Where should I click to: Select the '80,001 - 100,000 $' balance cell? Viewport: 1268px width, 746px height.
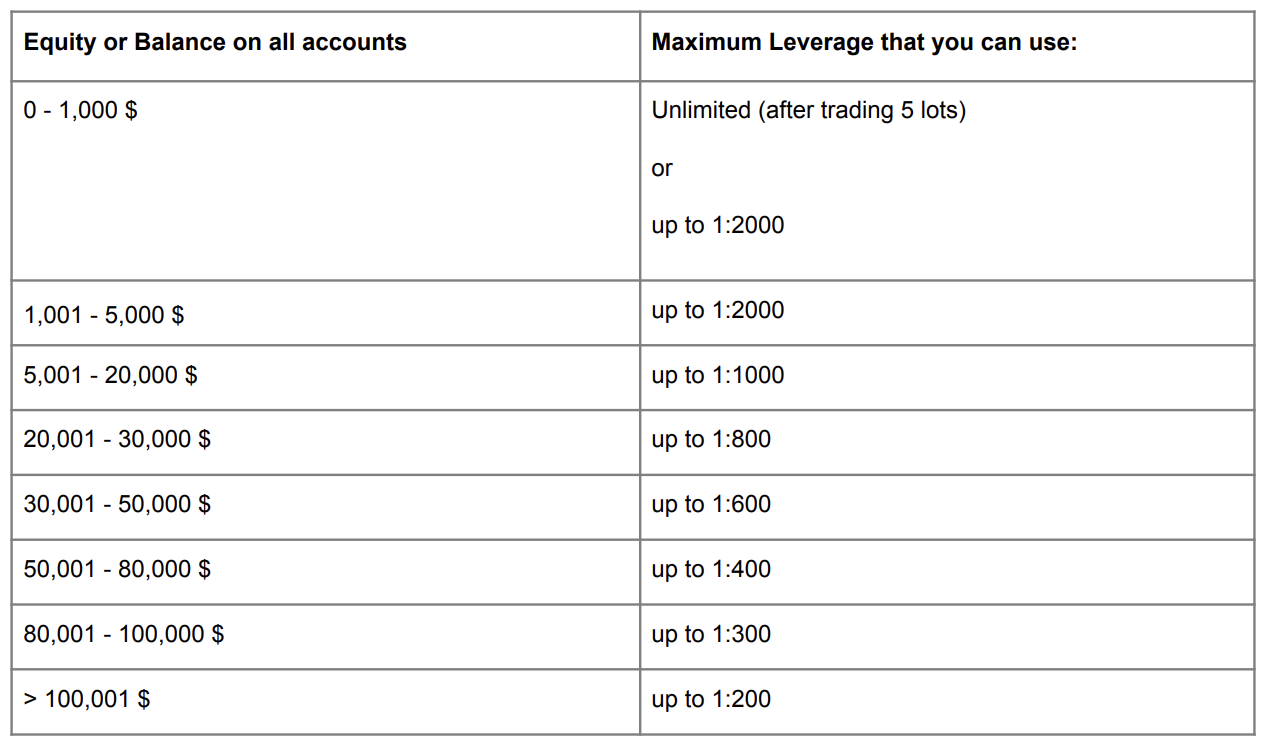click(124, 634)
